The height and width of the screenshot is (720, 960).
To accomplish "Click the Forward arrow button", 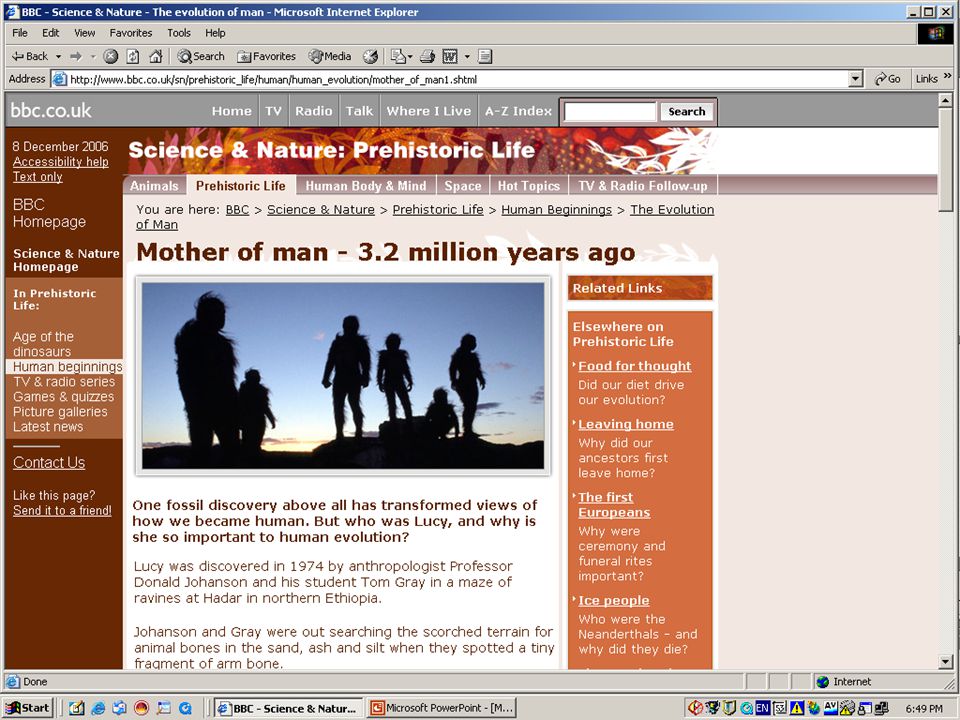I will [x=76, y=56].
